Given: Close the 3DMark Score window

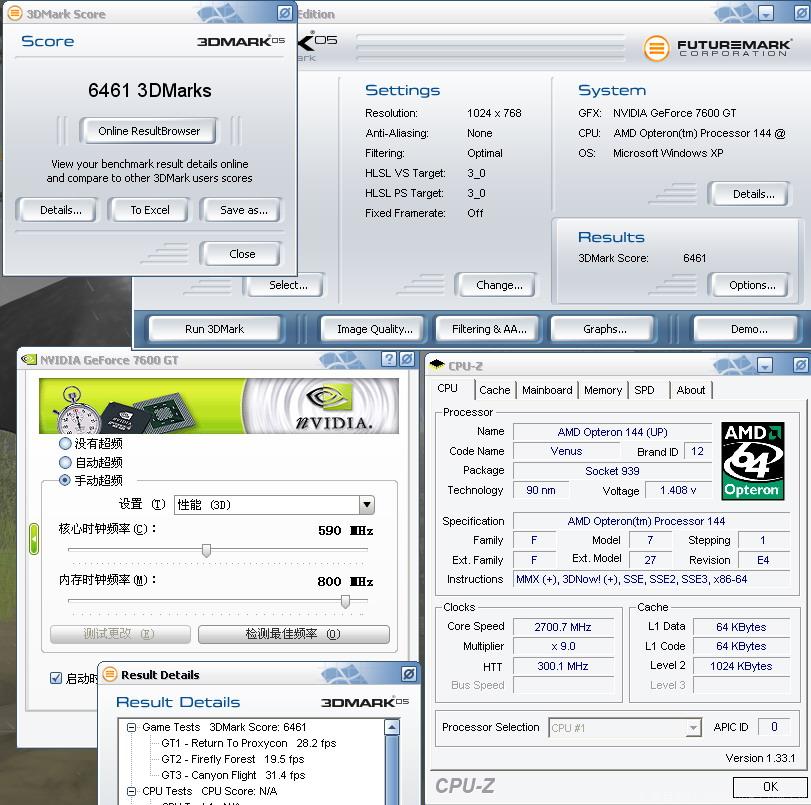Looking at the screenshot, I should pyautogui.click(x=284, y=13).
